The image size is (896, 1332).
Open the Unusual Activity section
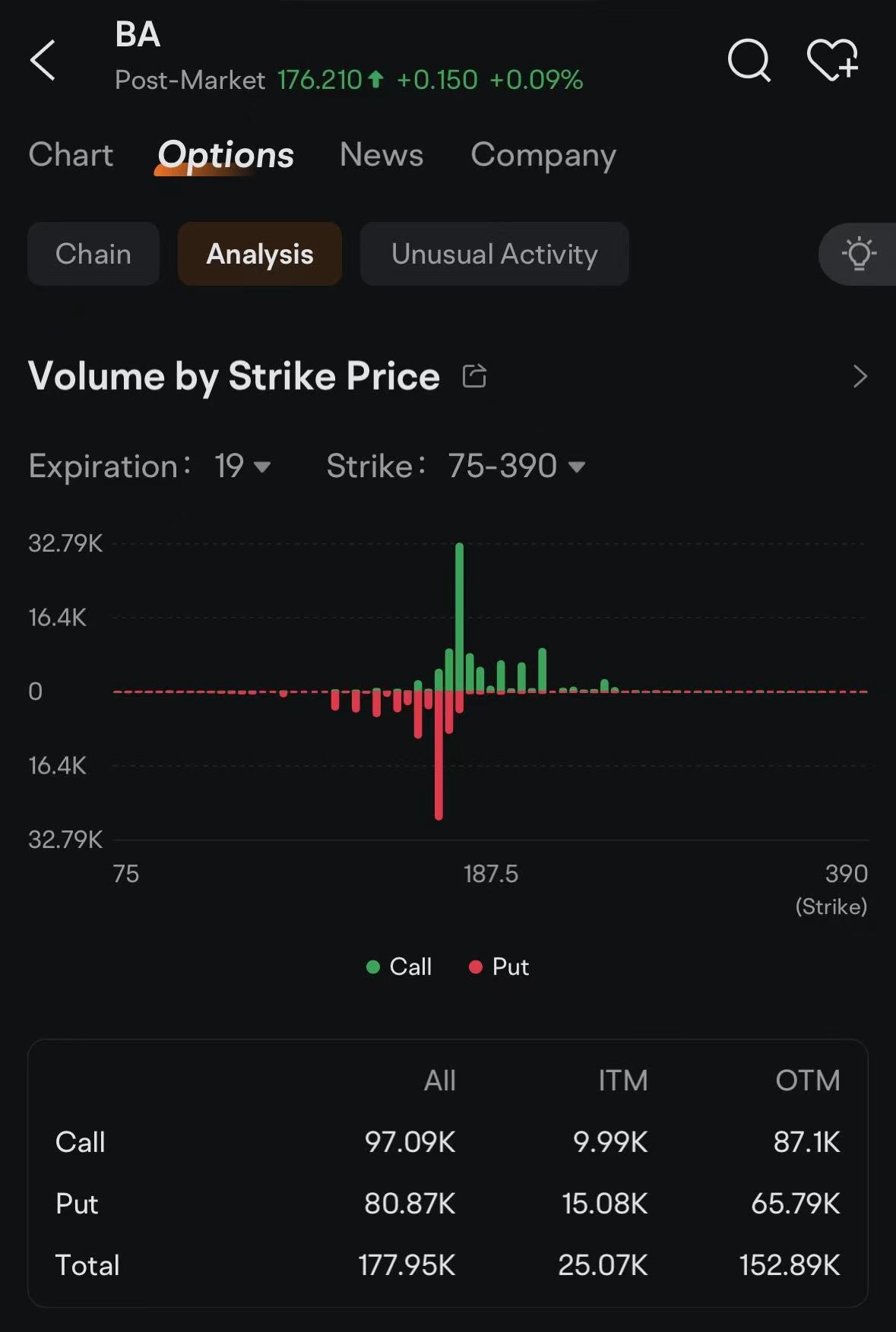tap(495, 254)
